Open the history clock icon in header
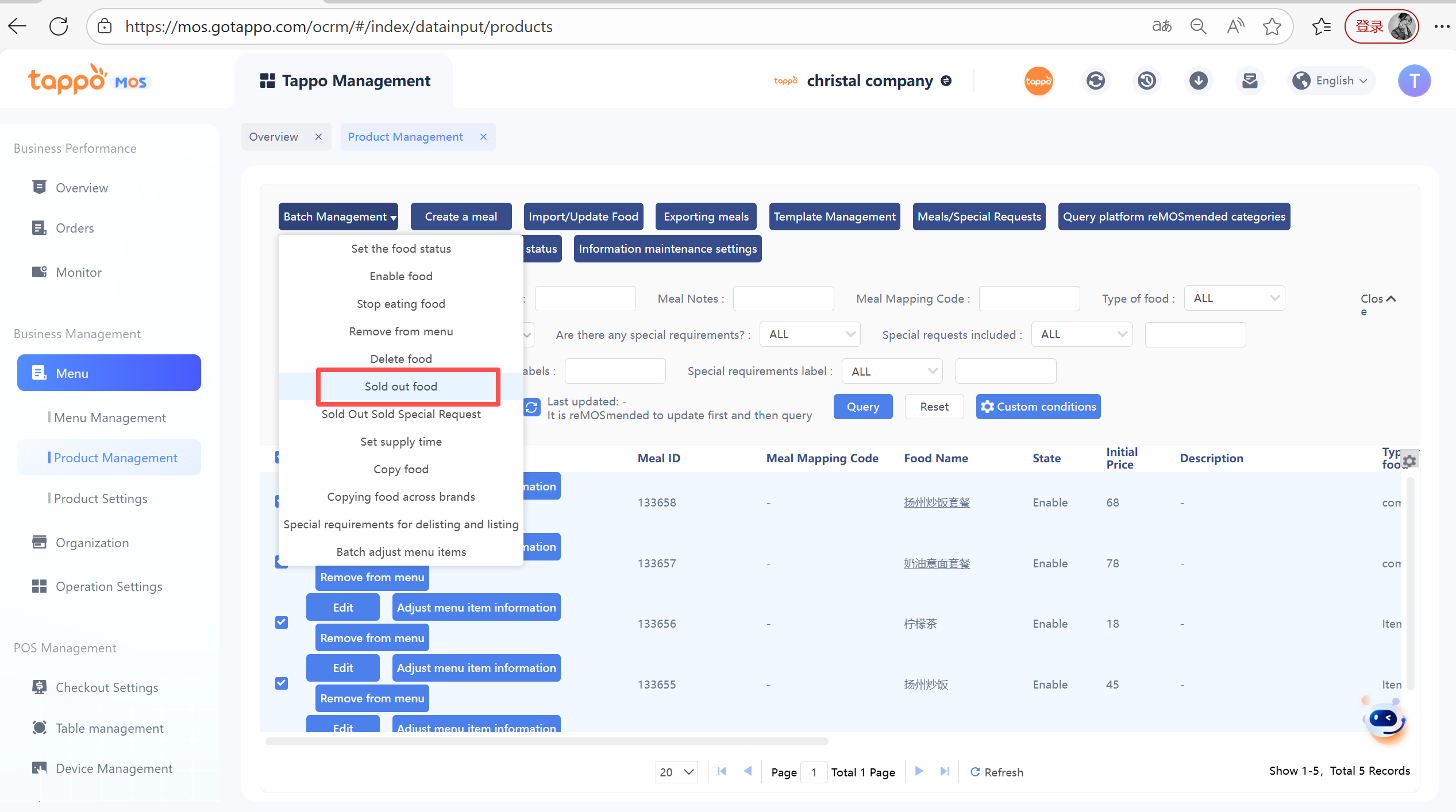 (x=1147, y=80)
